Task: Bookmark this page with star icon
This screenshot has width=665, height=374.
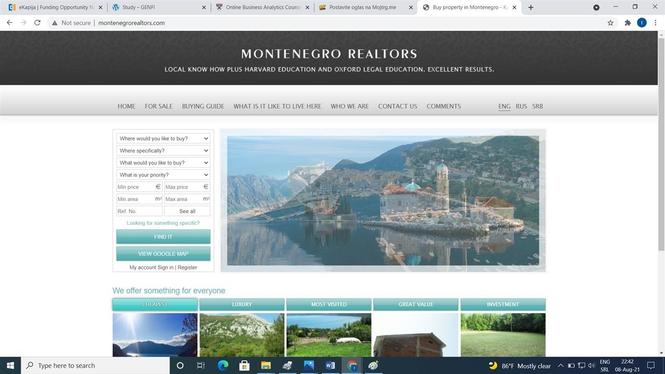Action: (610, 23)
